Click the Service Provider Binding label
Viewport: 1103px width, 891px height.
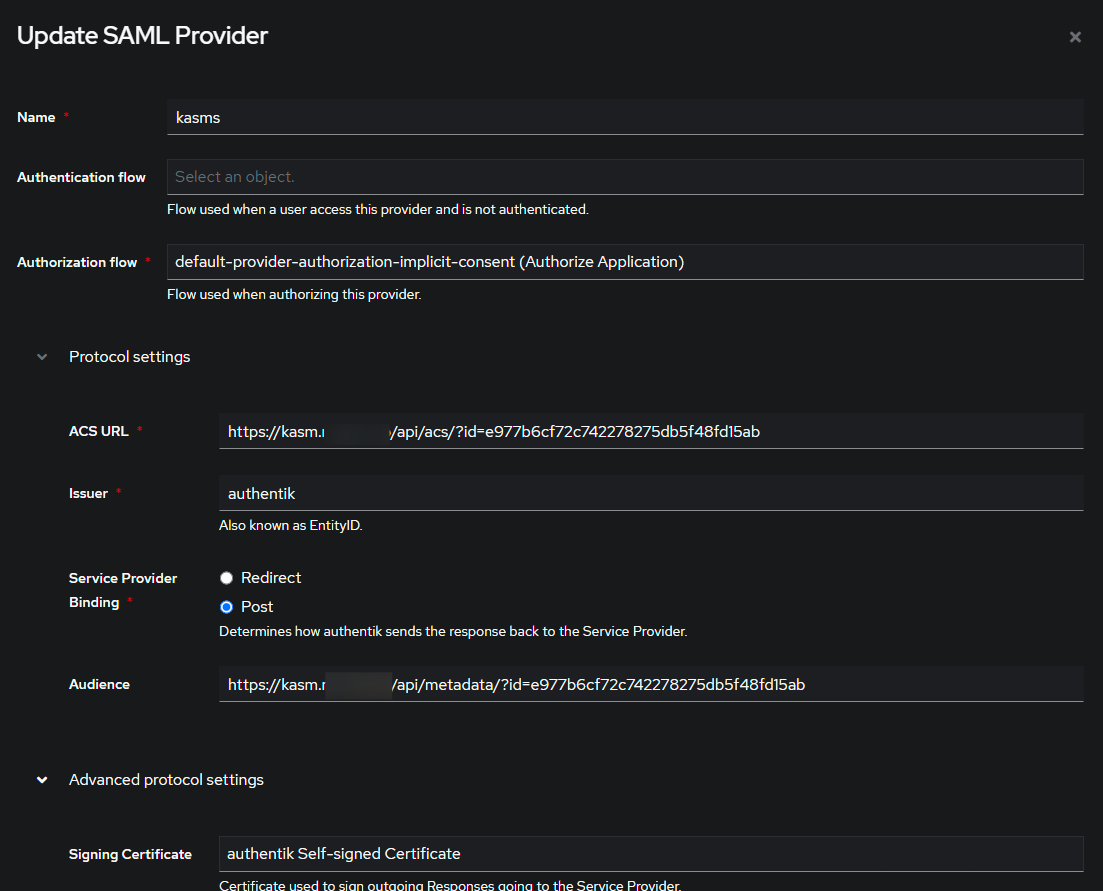[123, 590]
